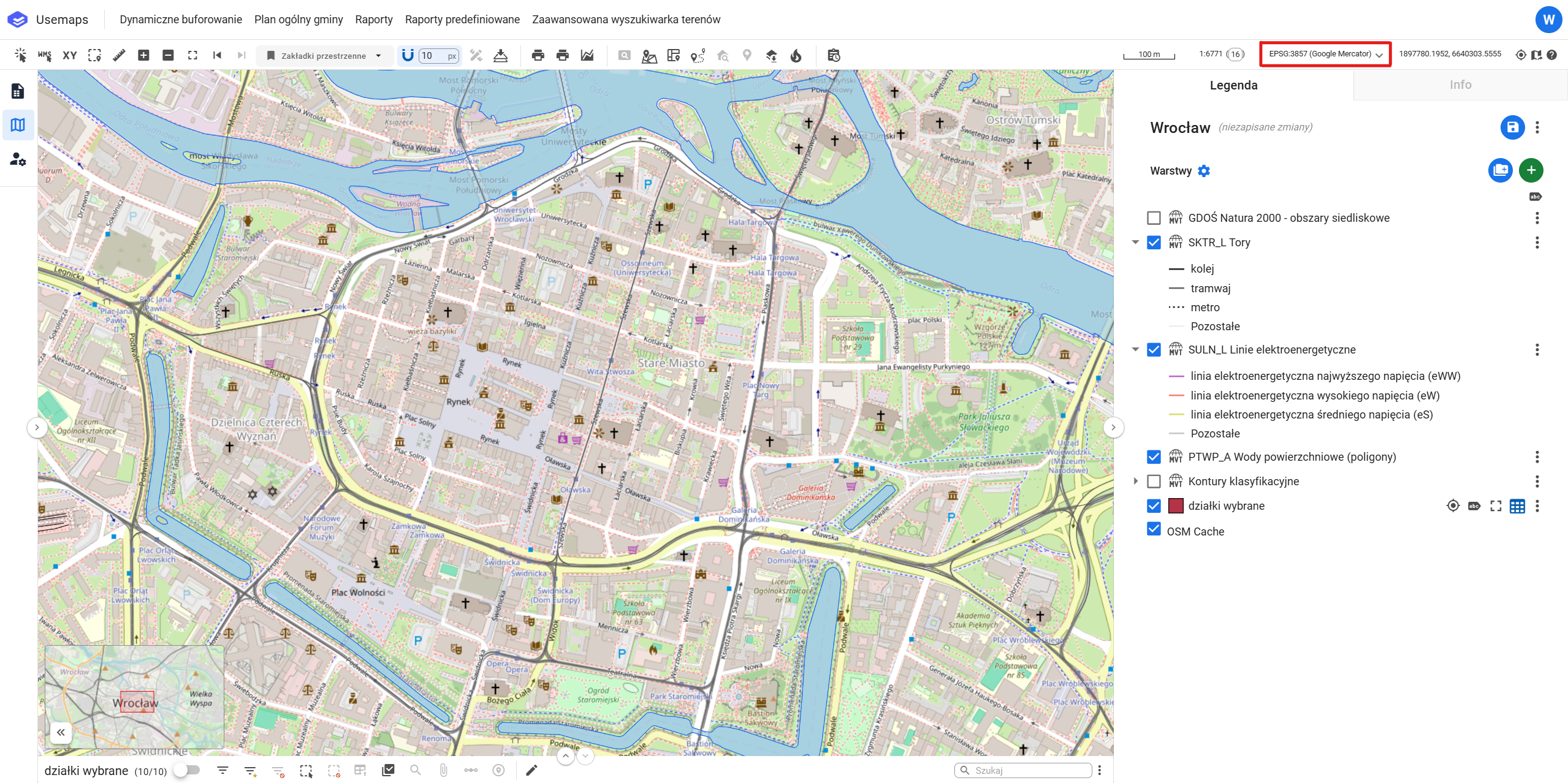Select the ruler measurement tool
1568x783 pixels.
pos(119,55)
